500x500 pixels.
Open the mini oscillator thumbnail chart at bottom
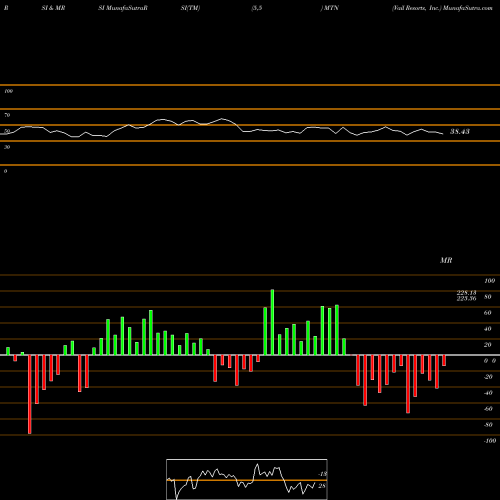click(247, 479)
